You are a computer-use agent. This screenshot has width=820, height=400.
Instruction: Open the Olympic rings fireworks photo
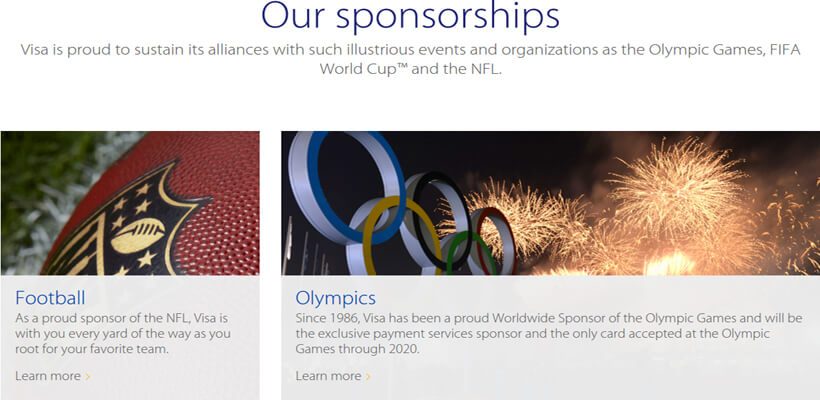tap(551, 203)
